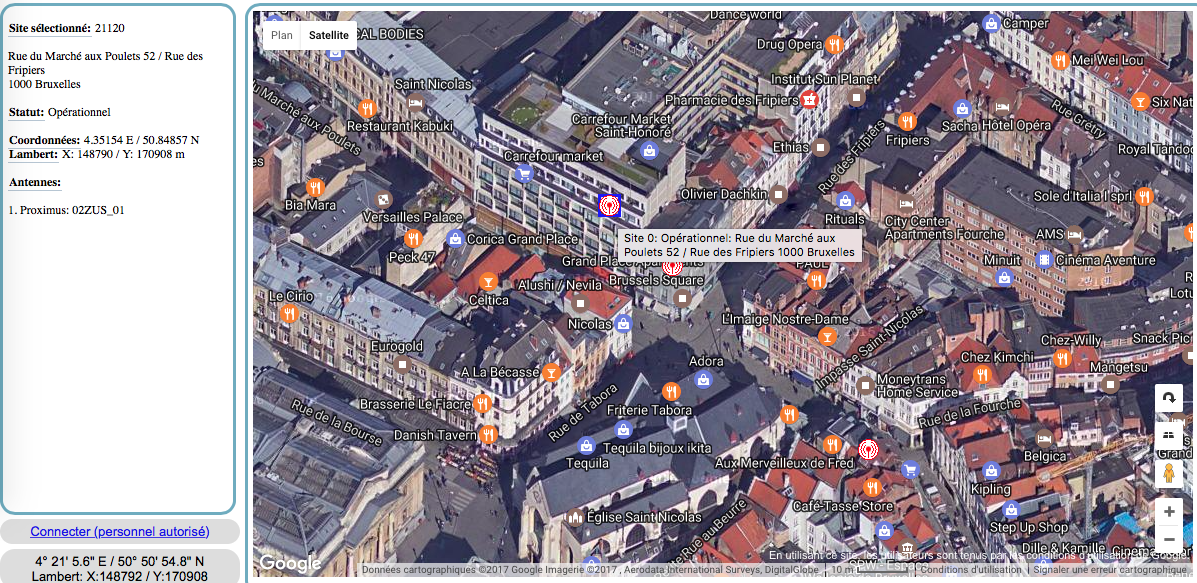Select the Satellite map view tab
The height and width of the screenshot is (583, 1197).
[x=329, y=35]
